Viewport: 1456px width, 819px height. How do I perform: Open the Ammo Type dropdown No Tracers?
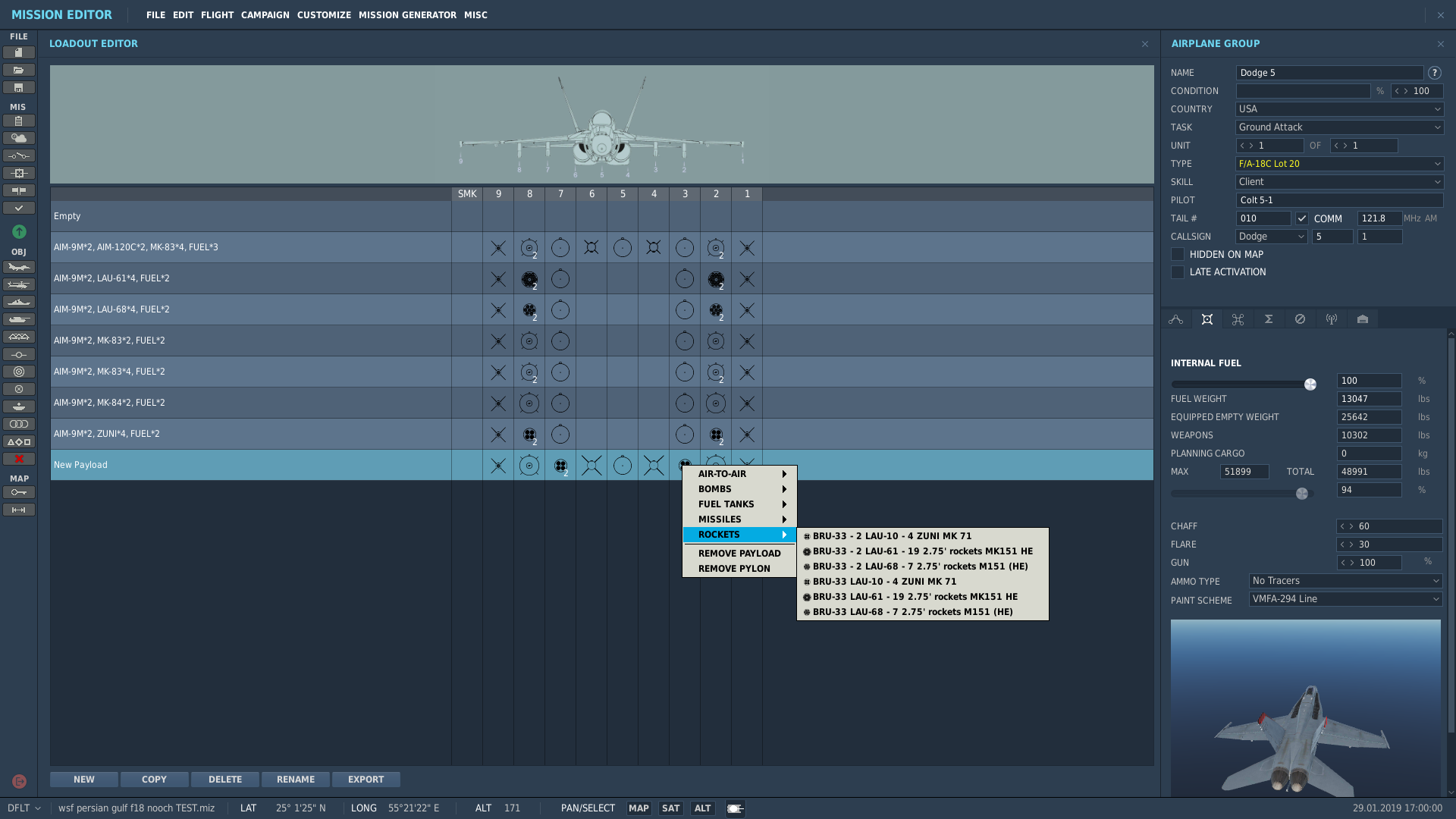(x=1345, y=581)
